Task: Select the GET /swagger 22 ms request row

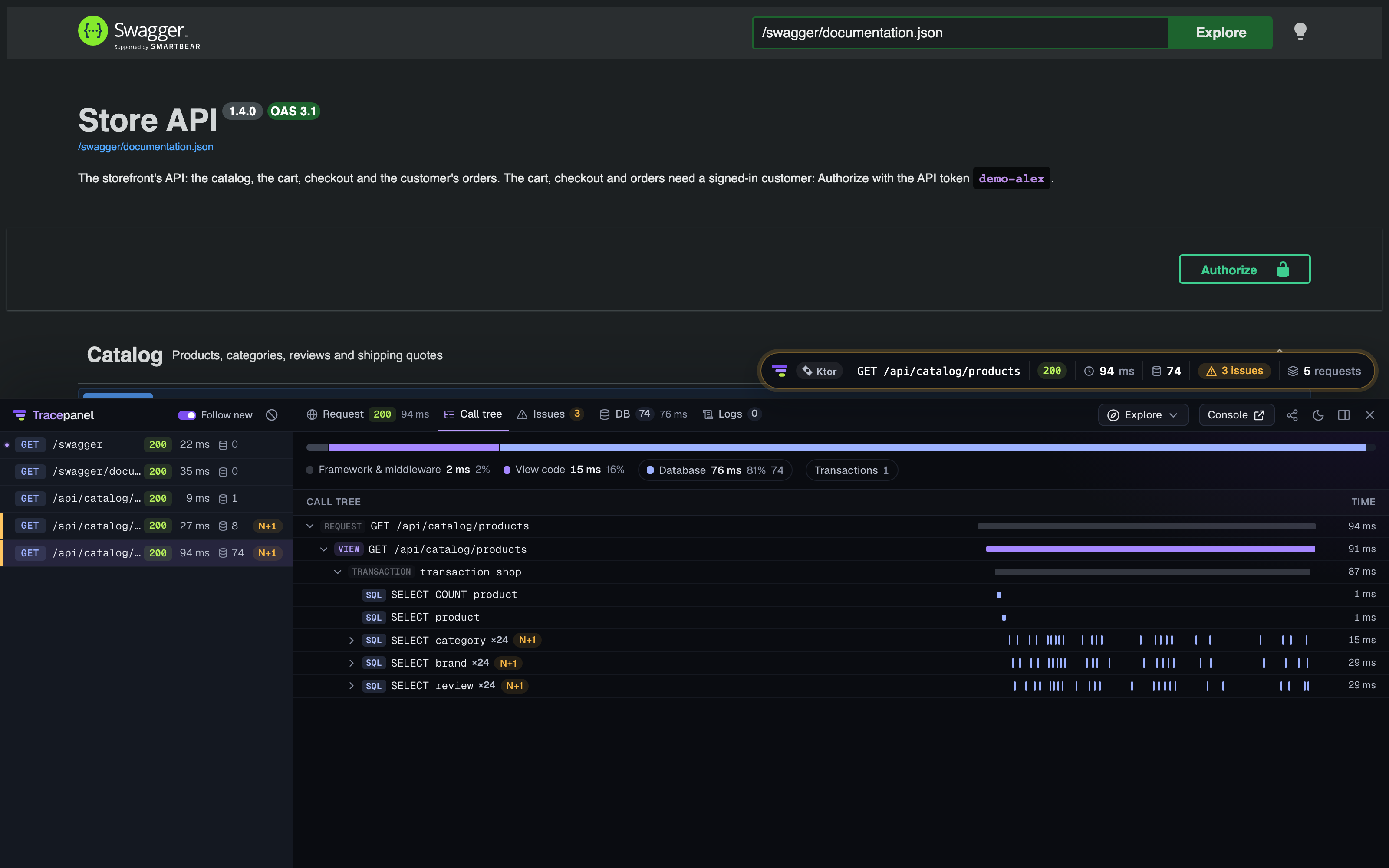Action: [x=146, y=445]
